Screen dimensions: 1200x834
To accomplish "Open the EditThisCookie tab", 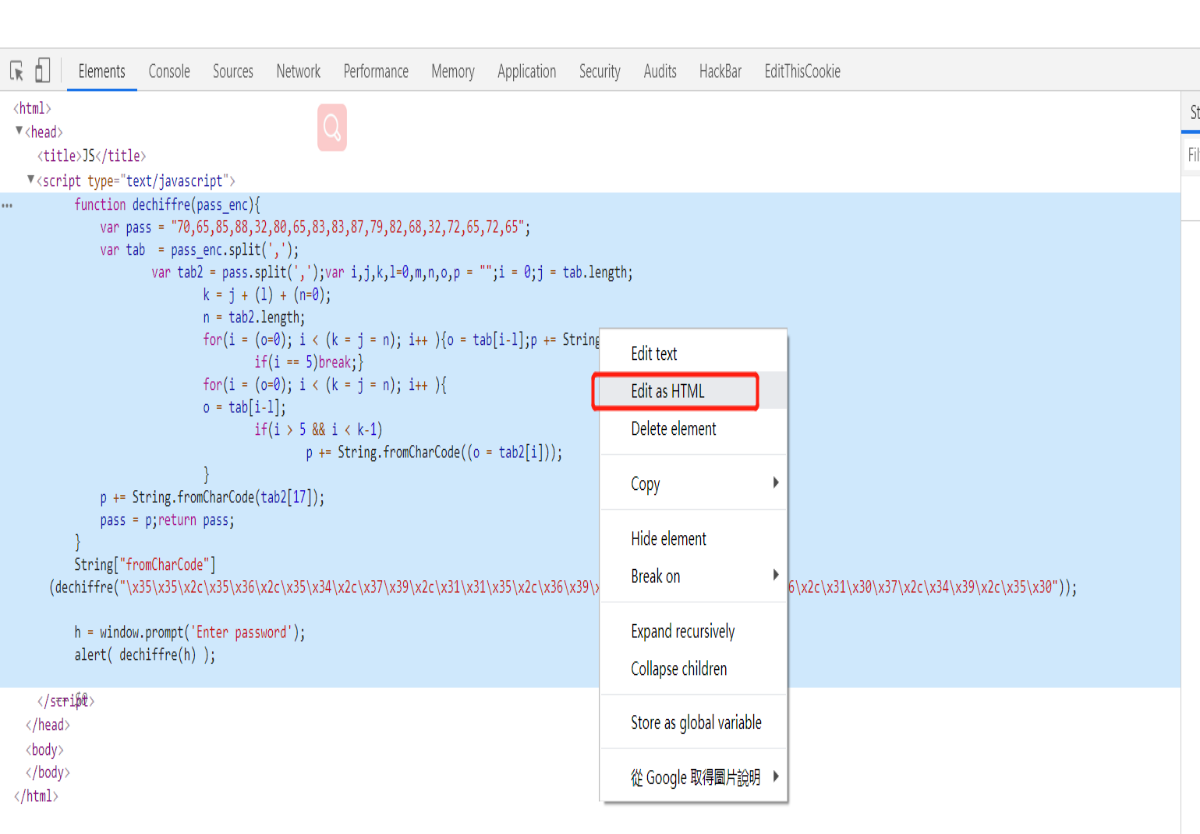I will click(x=802, y=71).
